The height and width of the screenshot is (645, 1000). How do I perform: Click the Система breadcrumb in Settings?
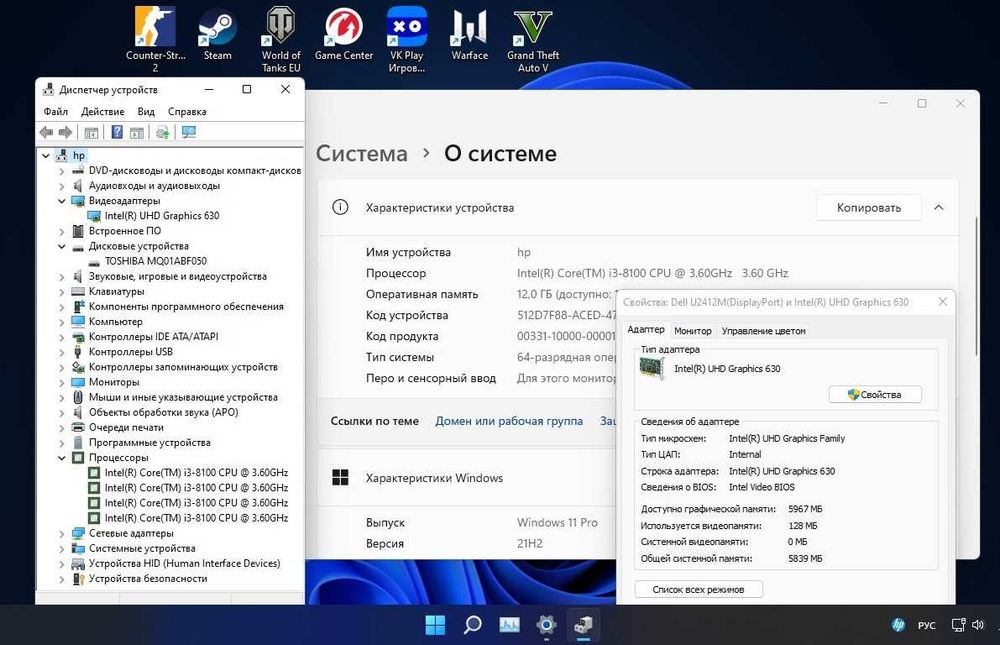[362, 153]
